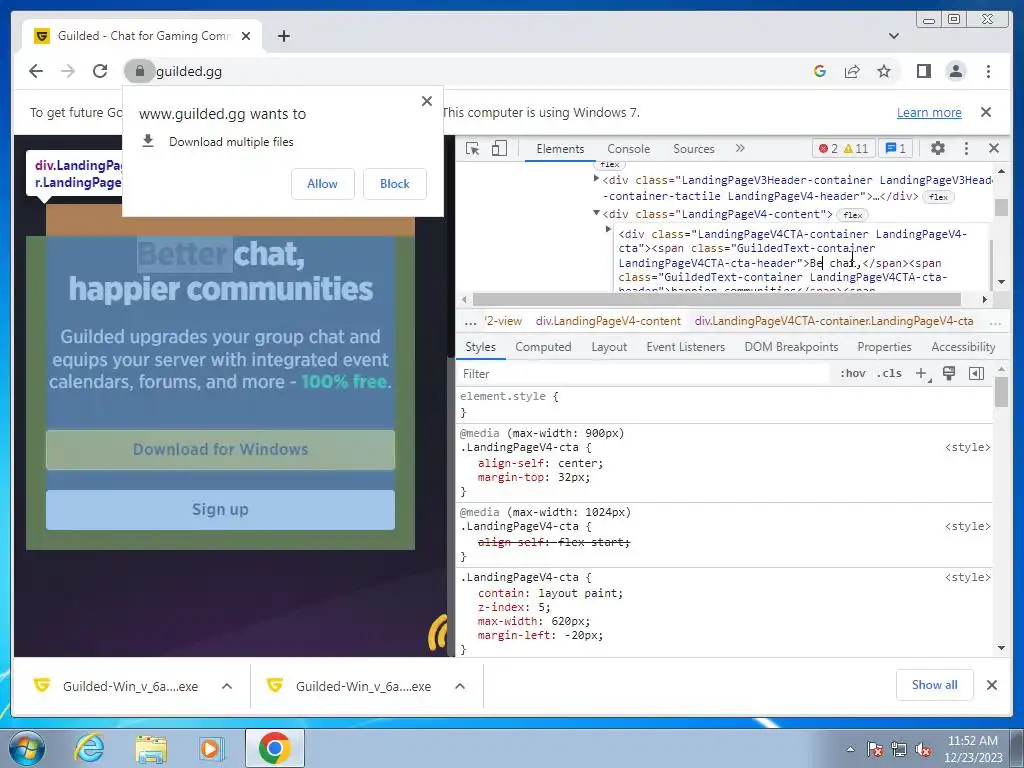Image resolution: width=1024 pixels, height=768 pixels.
Task: Open the Learn more link
Action: (929, 112)
